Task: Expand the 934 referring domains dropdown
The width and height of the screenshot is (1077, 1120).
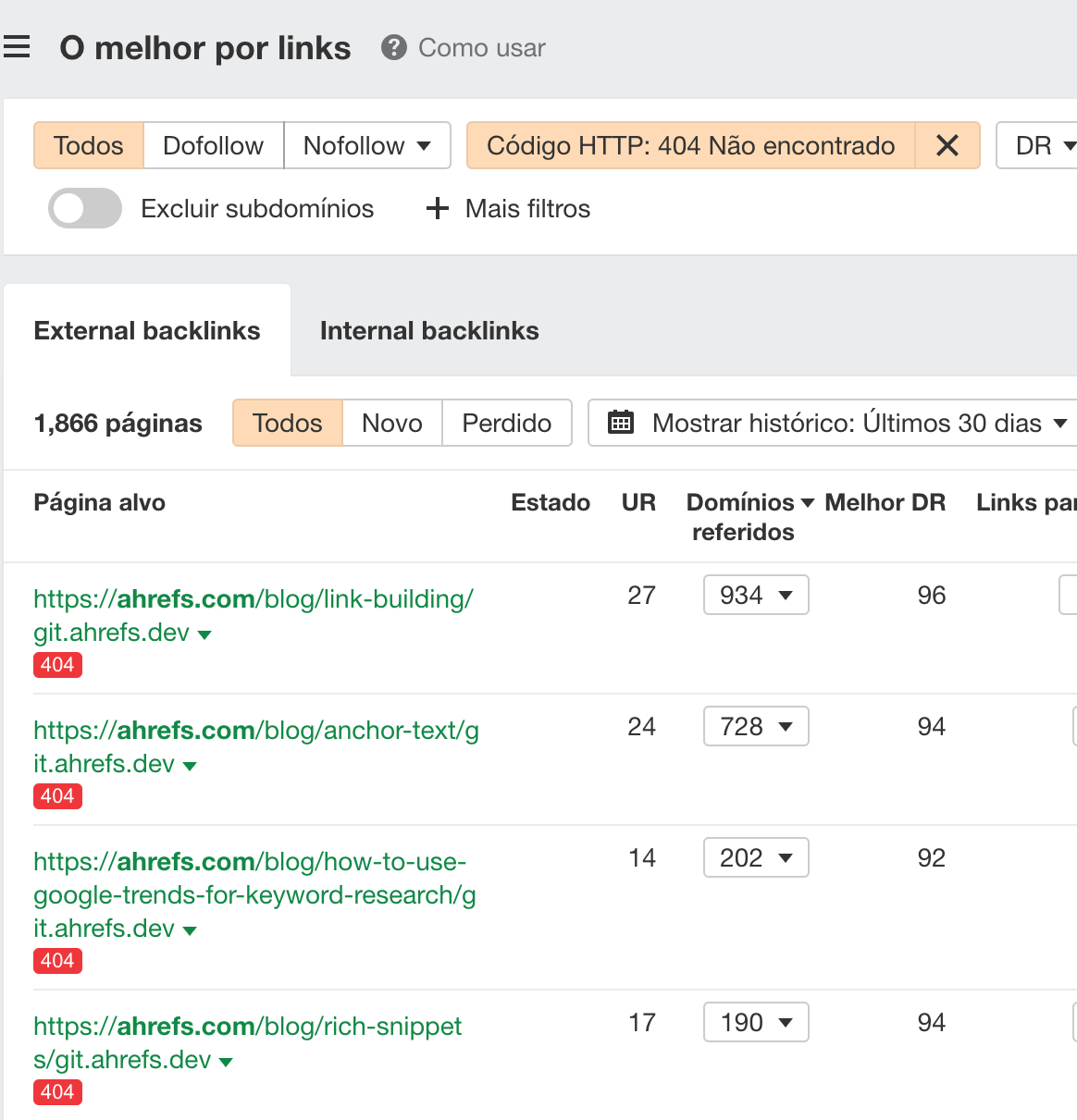Action: point(756,595)
